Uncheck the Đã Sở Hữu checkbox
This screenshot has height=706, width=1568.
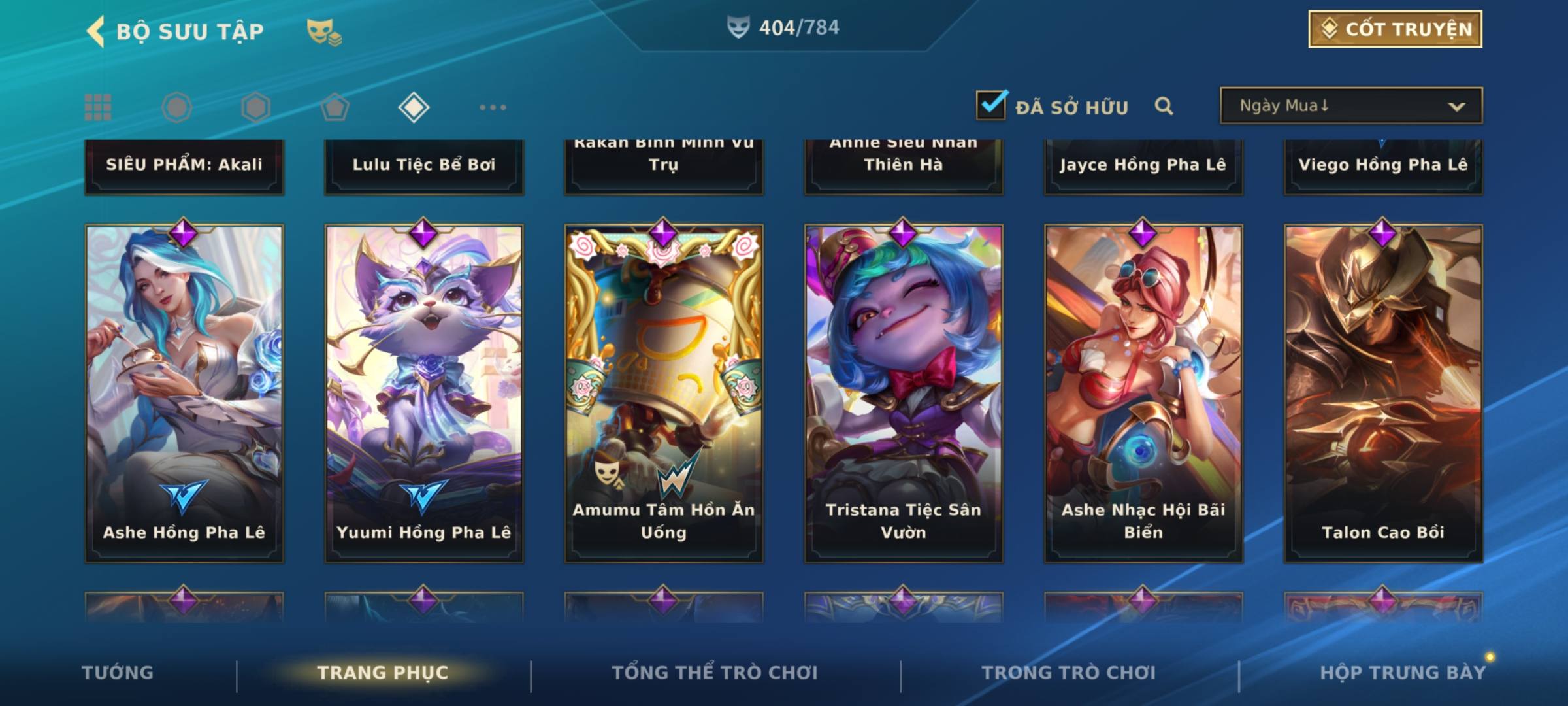coord(992,105)
